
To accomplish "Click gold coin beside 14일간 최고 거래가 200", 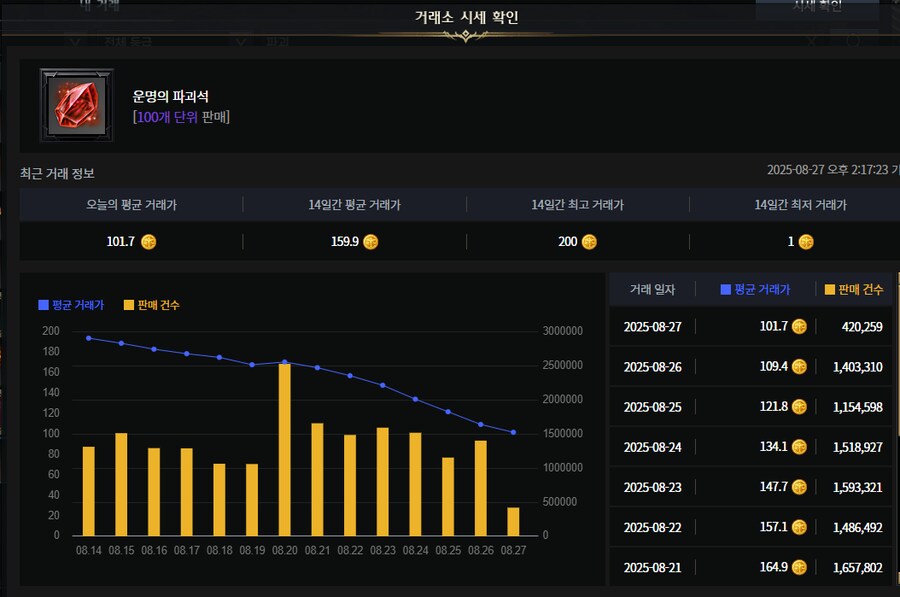I will (x=589, y=242).
